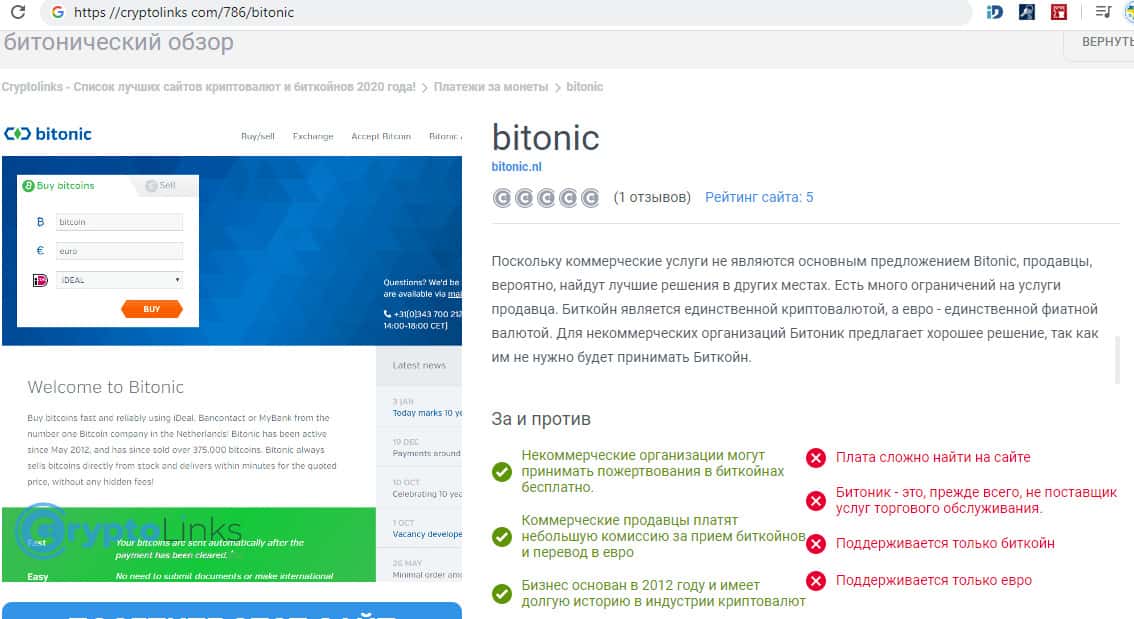This screenshot has height=619, width=1134.
Task: Open Платежи за монеты breadcrumb
Action: tap(490, 87)
